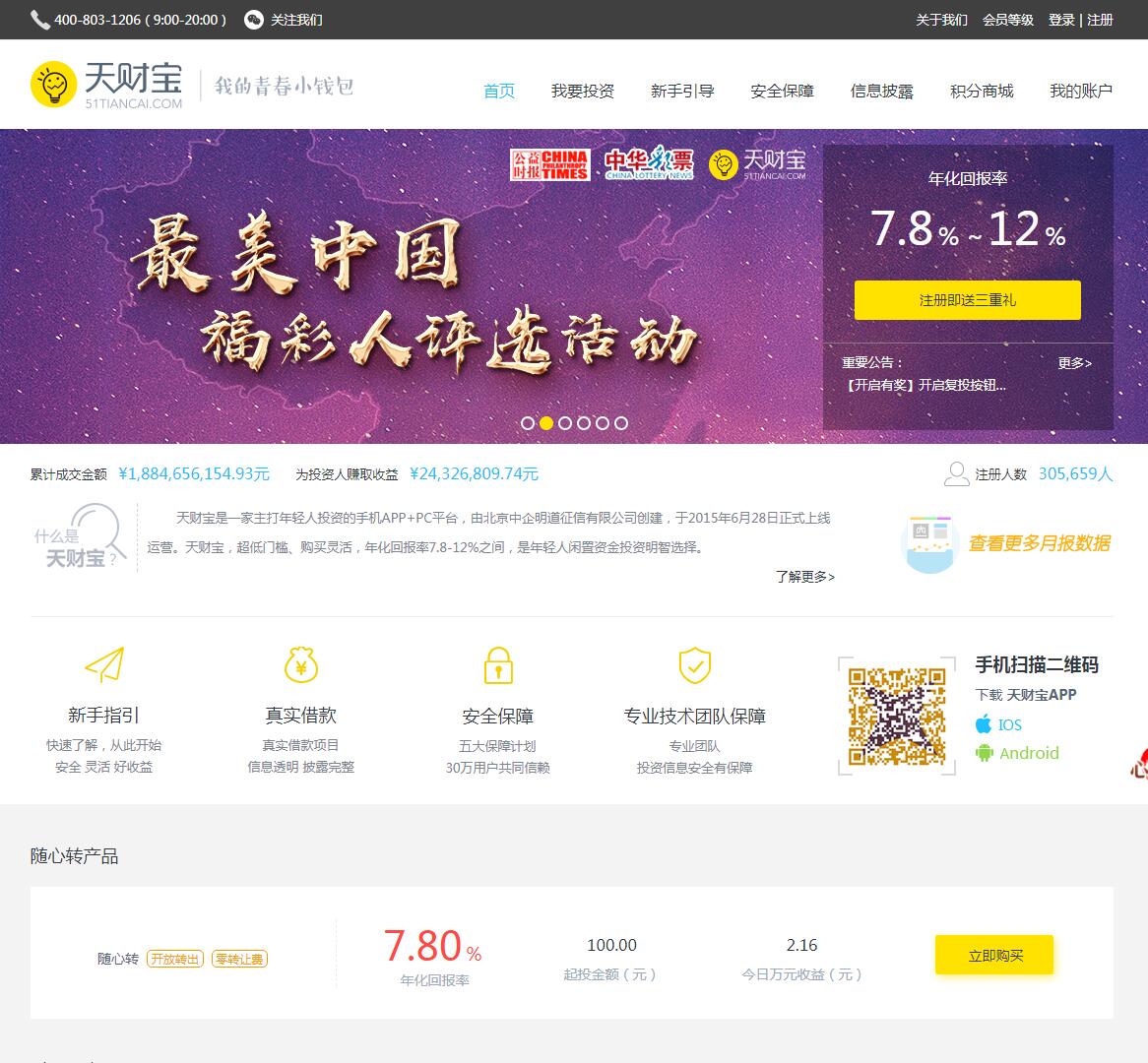Click the 天财宝 logo inside the banner
This screenshot has width=1148, height=1063.
[758, 164]
